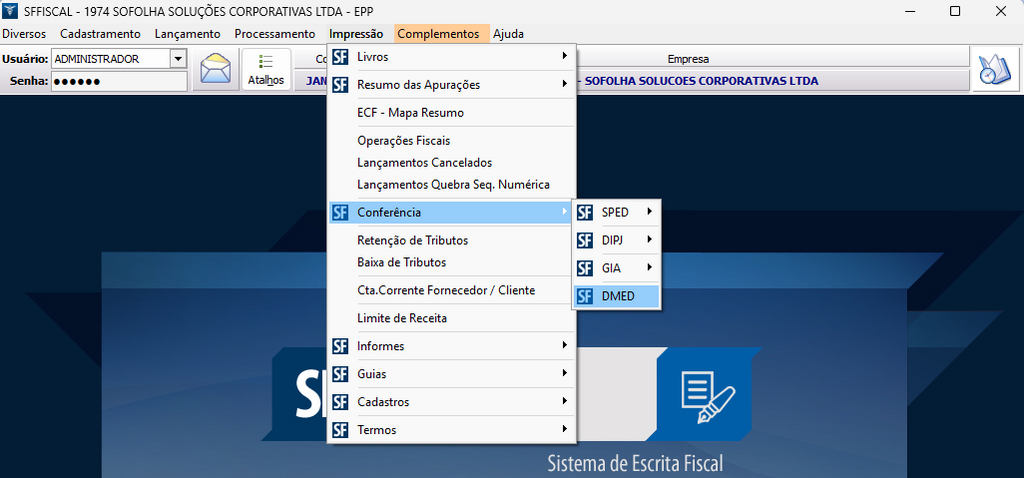Screen dimensions: 1024x478
Task: Choose Retenção de Tributos
Action: pos(412,240)
